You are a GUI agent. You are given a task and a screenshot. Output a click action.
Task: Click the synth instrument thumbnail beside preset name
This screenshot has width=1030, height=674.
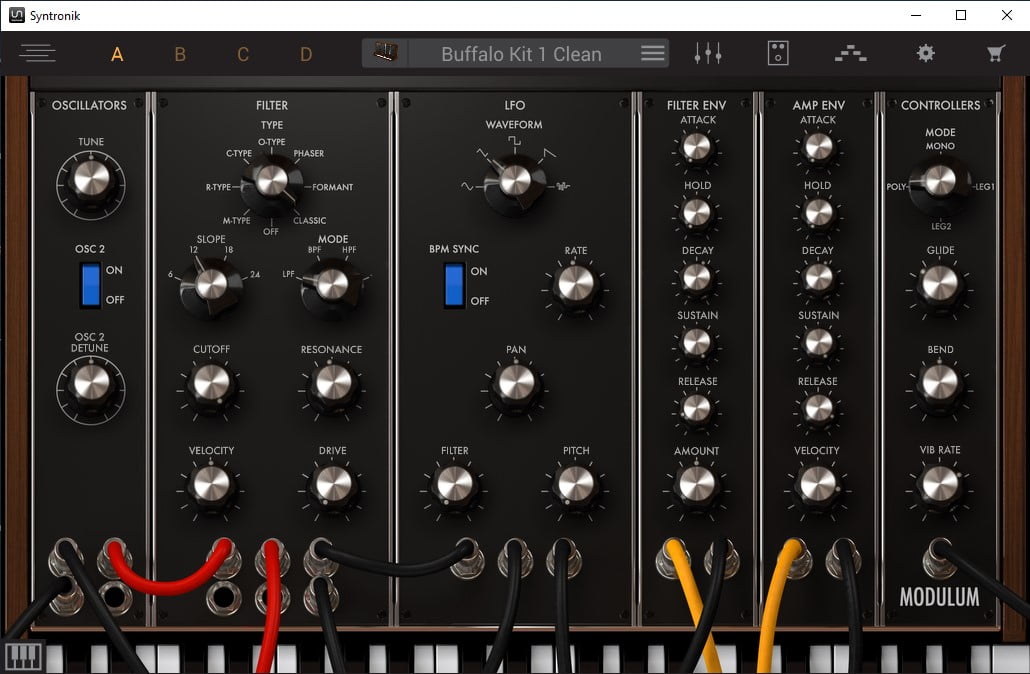click(x=386, y=53)
